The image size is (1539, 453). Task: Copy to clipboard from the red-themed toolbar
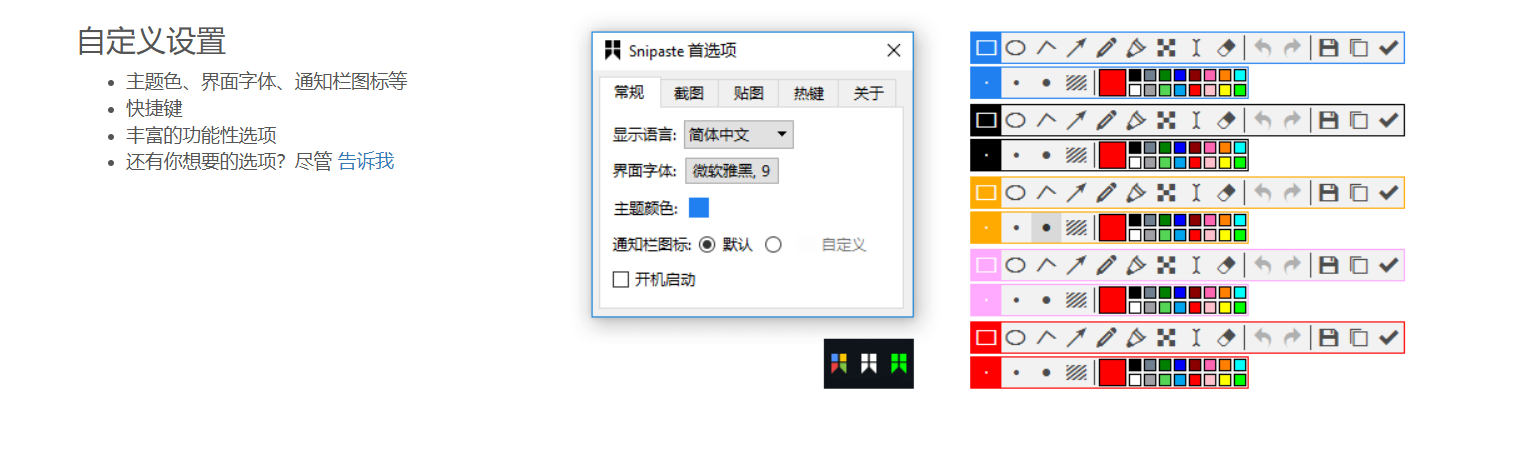coord(1358,338)
